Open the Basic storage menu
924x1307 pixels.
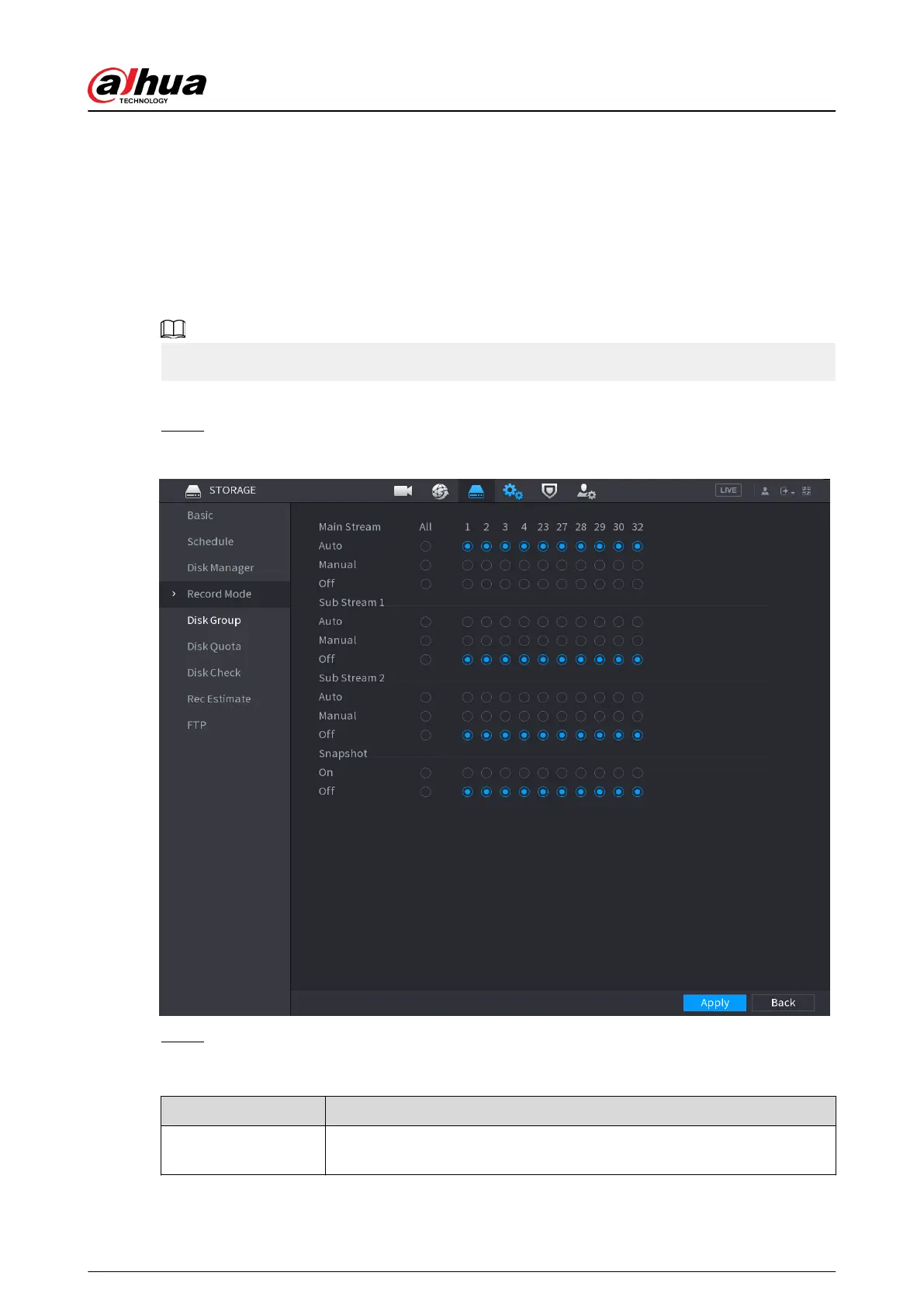coord(200,515)
